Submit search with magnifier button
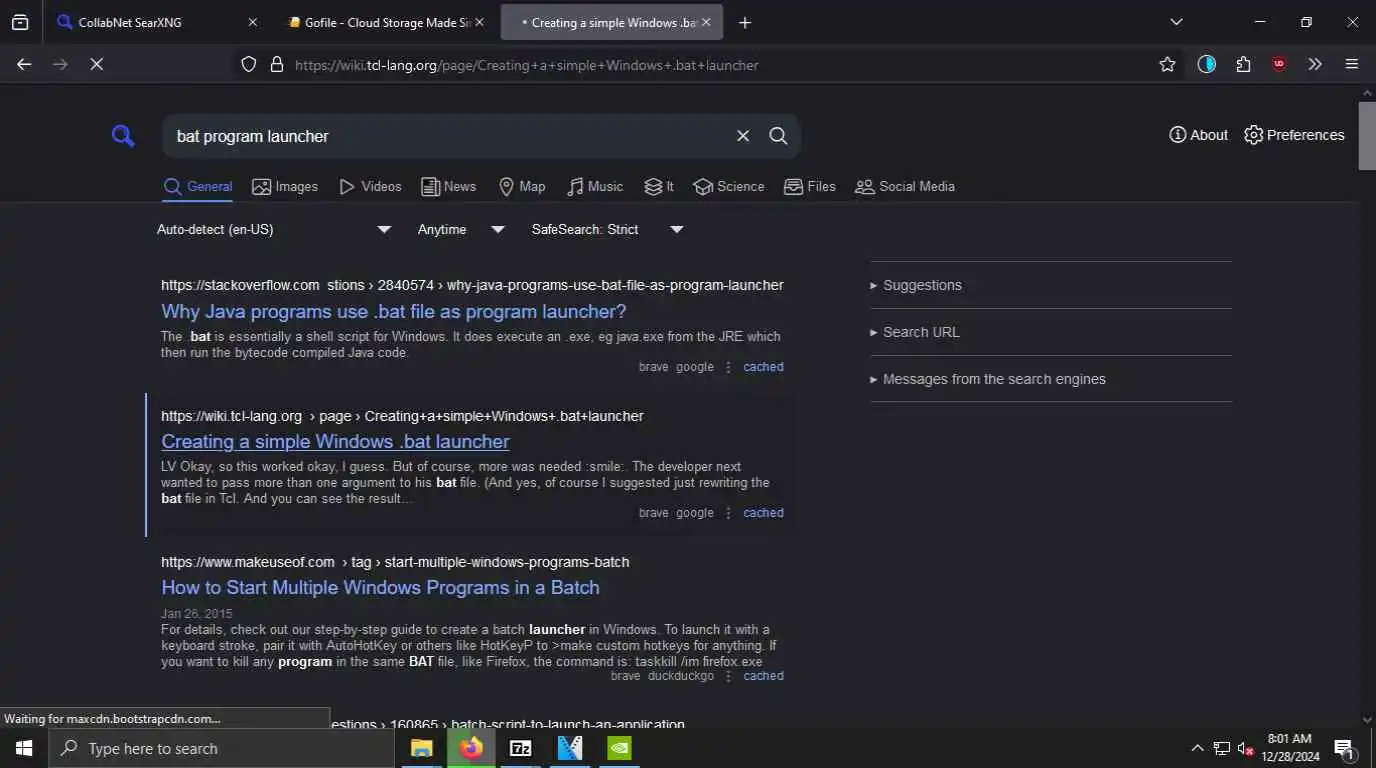 coord(778,136)
